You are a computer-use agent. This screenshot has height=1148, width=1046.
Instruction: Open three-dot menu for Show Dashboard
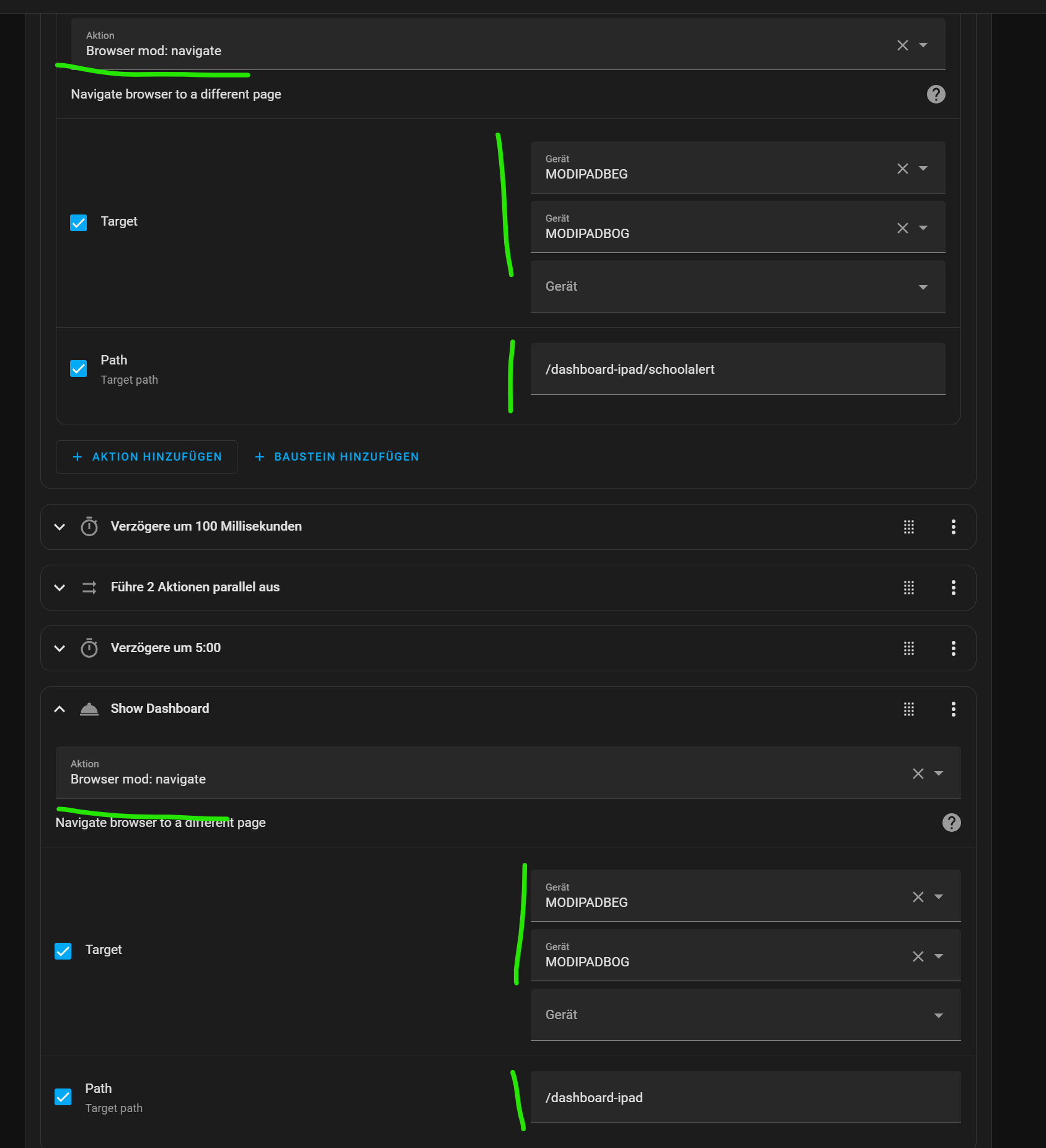click(x=953, y=709)
